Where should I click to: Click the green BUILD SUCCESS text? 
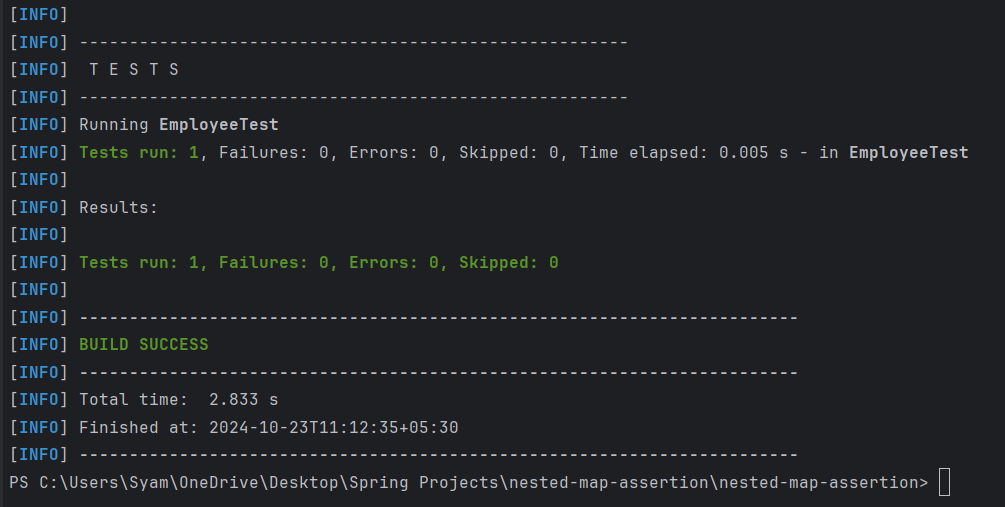pyautogui.click(x=144, y=344)
